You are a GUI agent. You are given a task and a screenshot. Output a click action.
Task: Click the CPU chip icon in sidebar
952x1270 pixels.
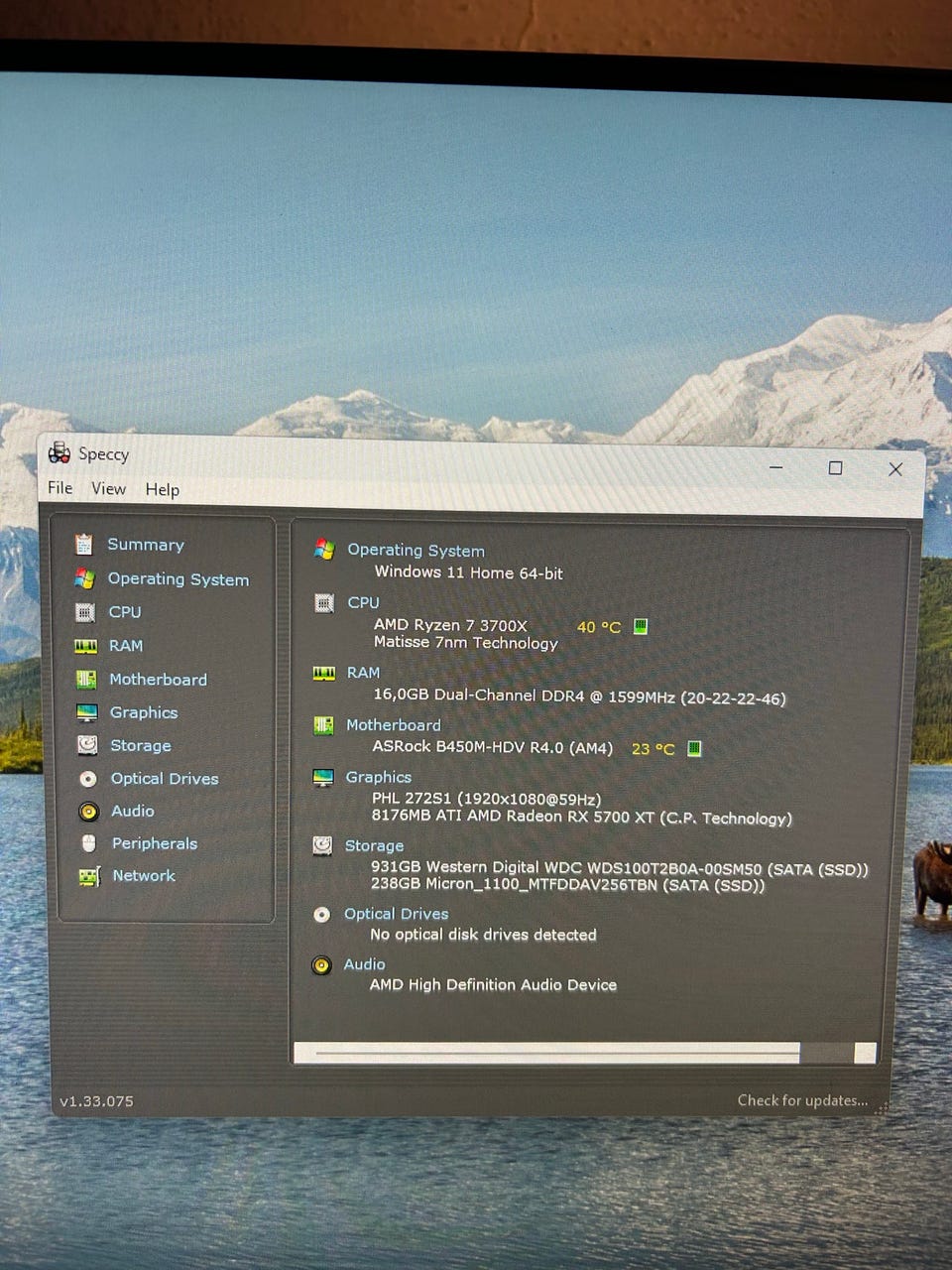[86, 612]
